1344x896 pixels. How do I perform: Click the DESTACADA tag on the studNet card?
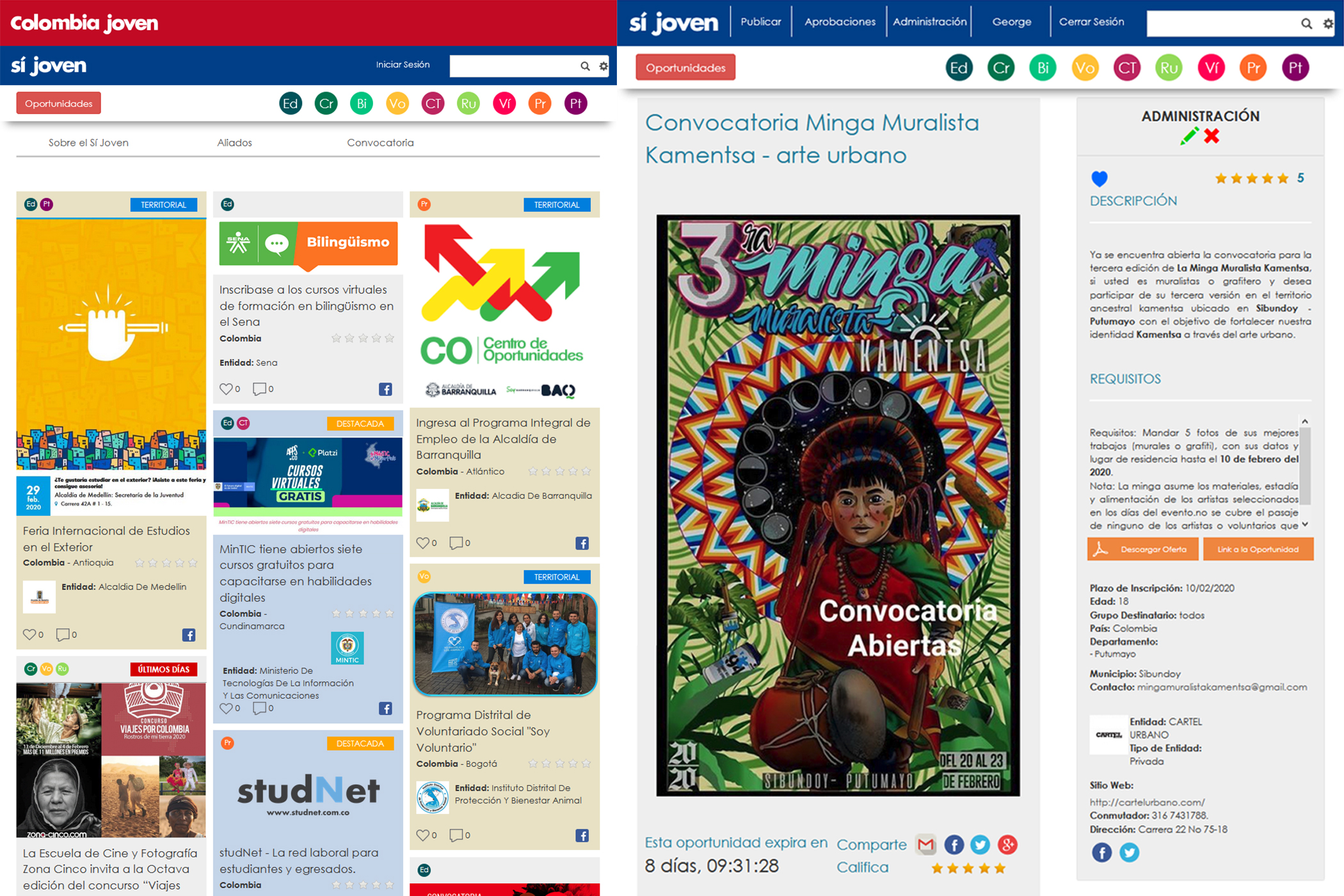360,744
